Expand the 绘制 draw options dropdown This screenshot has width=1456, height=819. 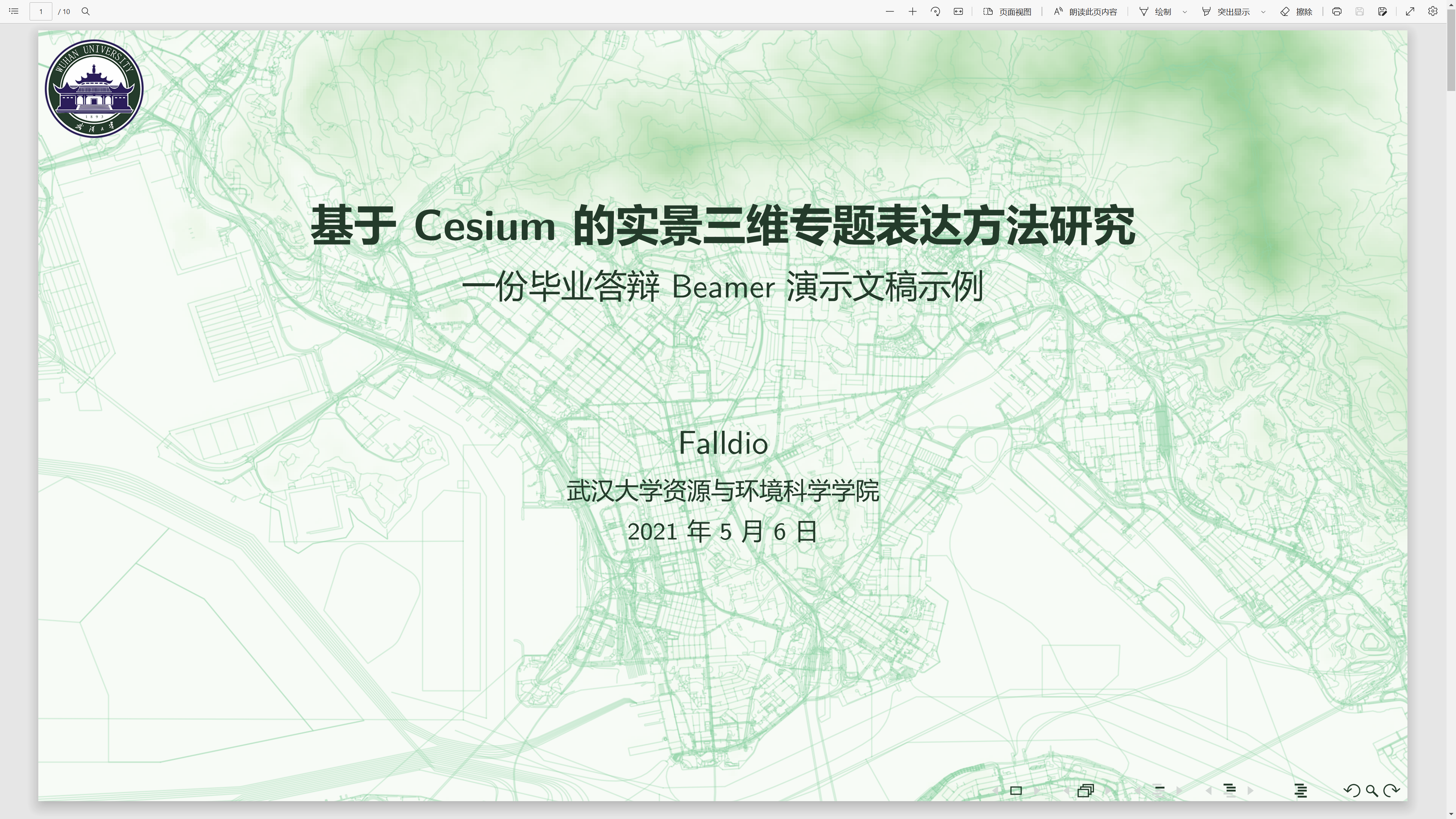click(1185, 11)
